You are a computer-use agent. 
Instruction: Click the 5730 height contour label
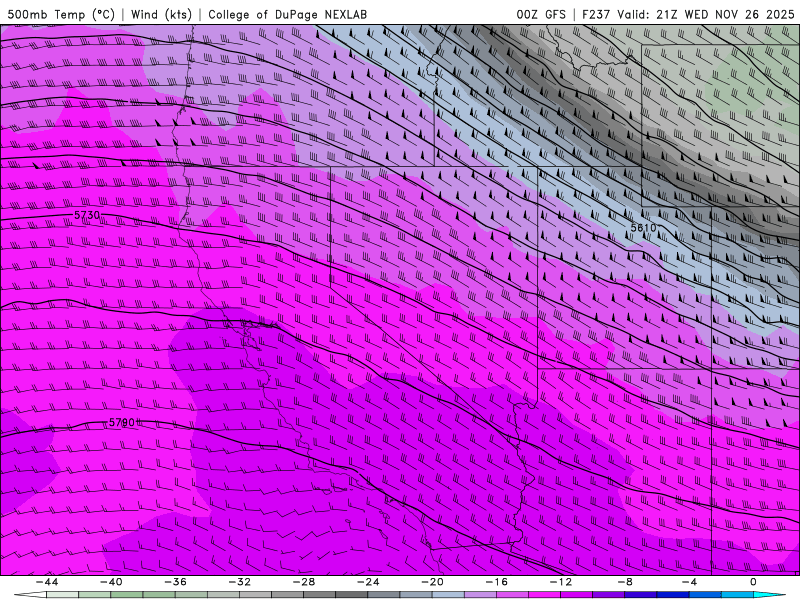[87, 215]
